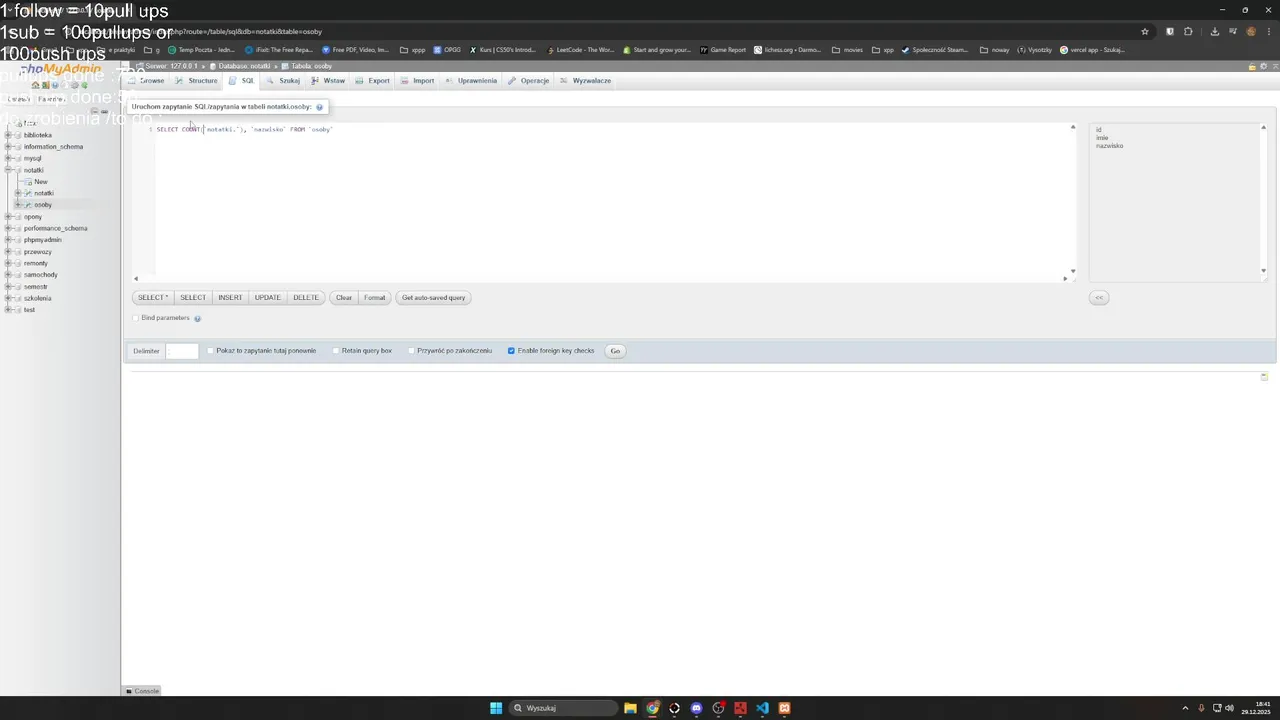Expand the mysql database node
Screen dimensions: 1280x720
[x=8, y=158]
